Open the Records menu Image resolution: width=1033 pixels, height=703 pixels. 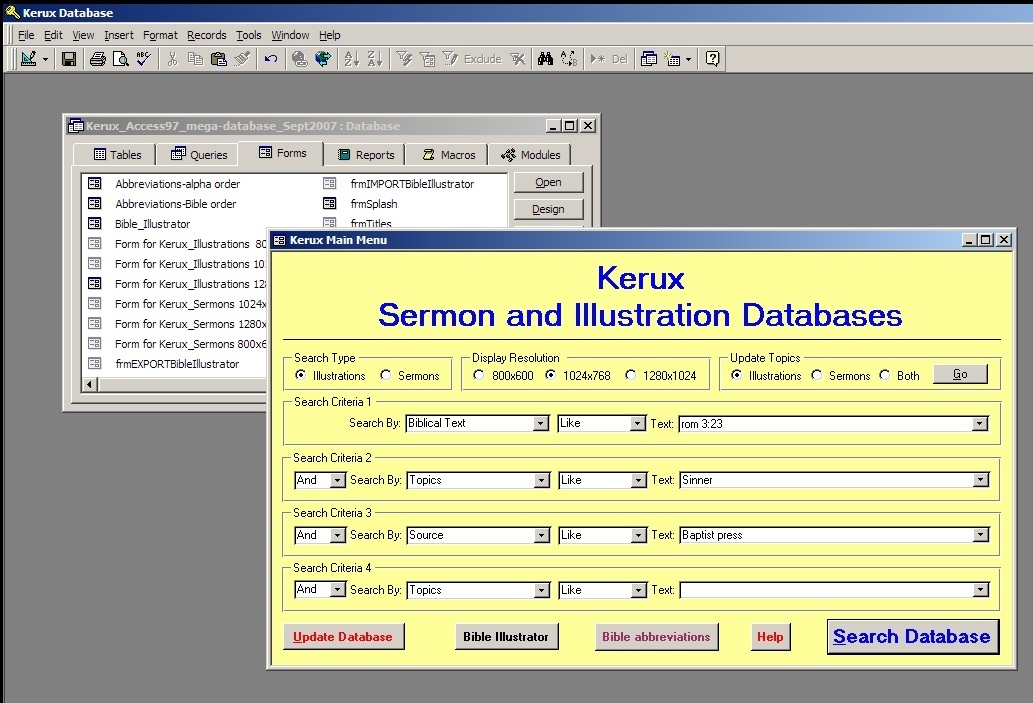[x=206, y=35]
